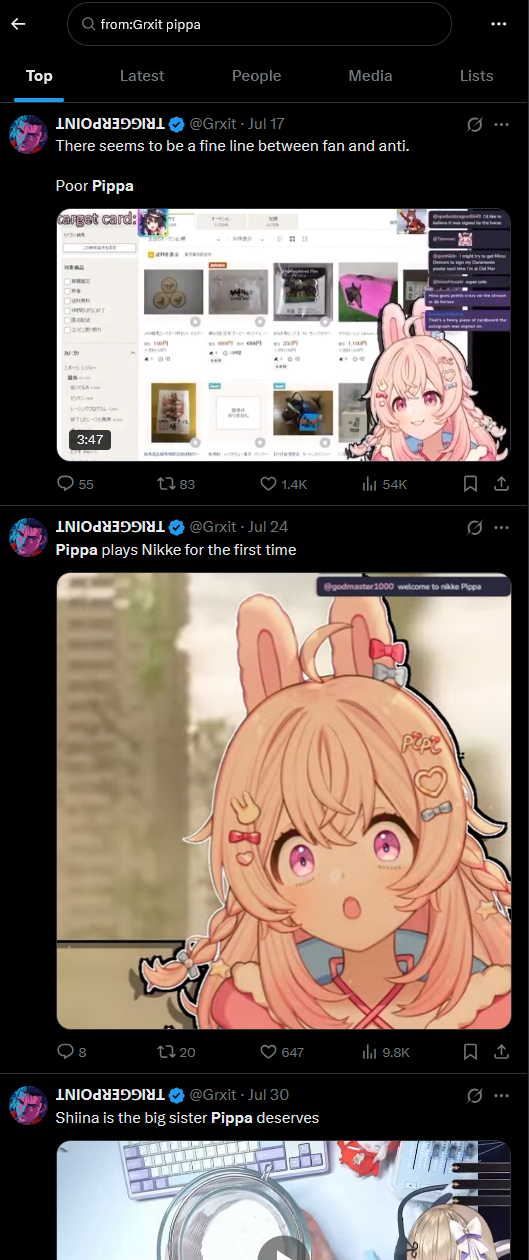Switch to the Latest tab

(142, 76)
